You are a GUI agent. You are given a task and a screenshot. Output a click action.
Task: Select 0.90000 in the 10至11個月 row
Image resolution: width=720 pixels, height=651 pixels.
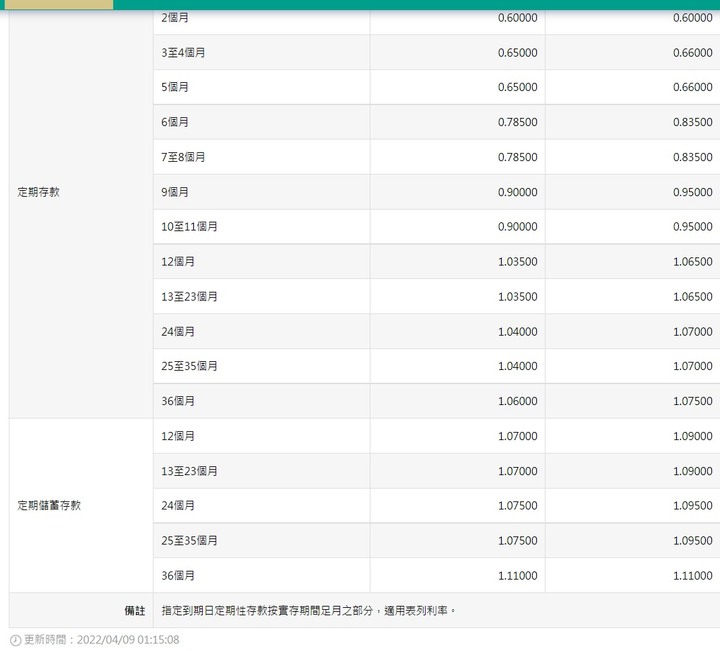pos(518,227)
